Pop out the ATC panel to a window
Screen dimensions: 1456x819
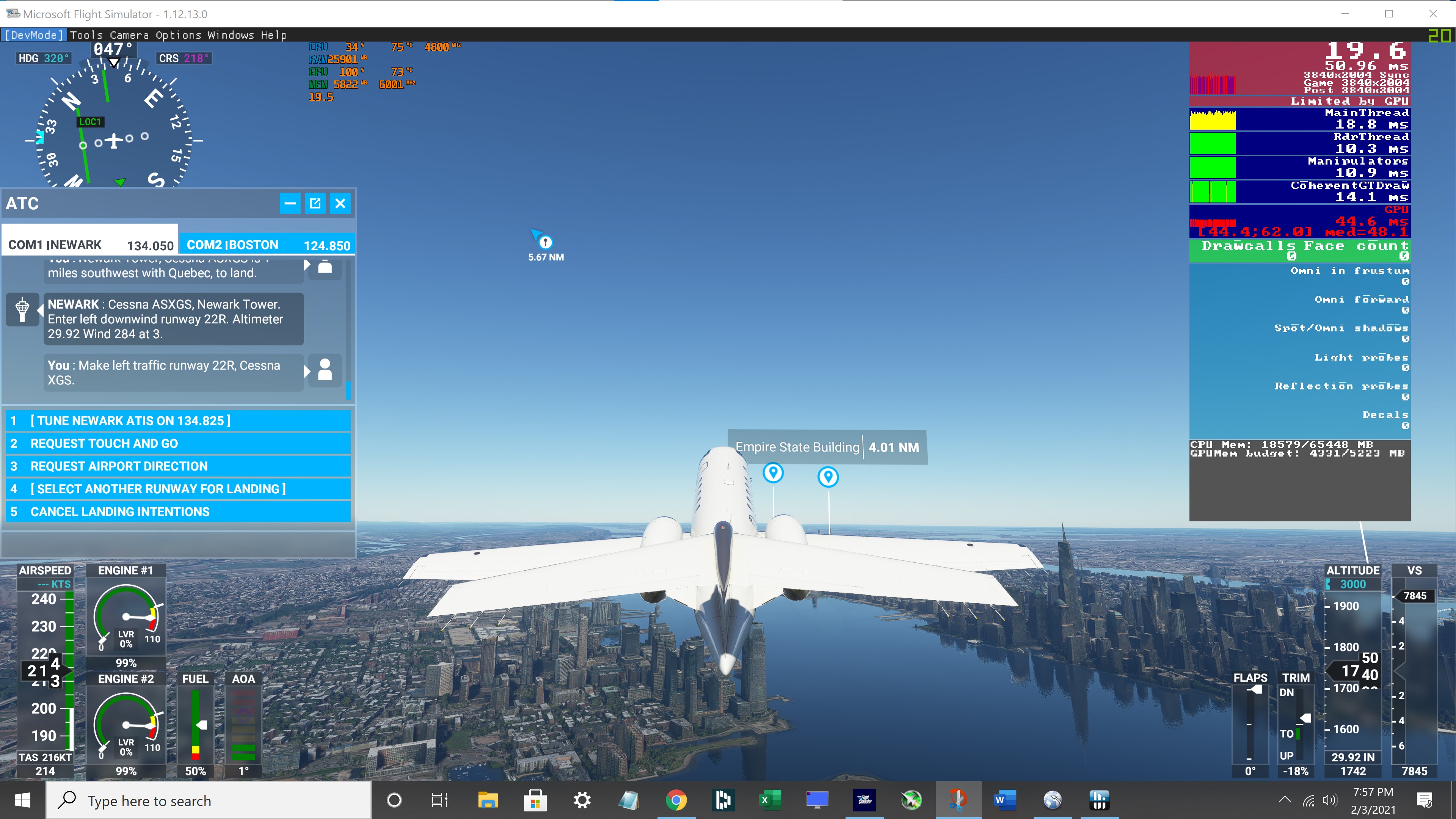315,204
